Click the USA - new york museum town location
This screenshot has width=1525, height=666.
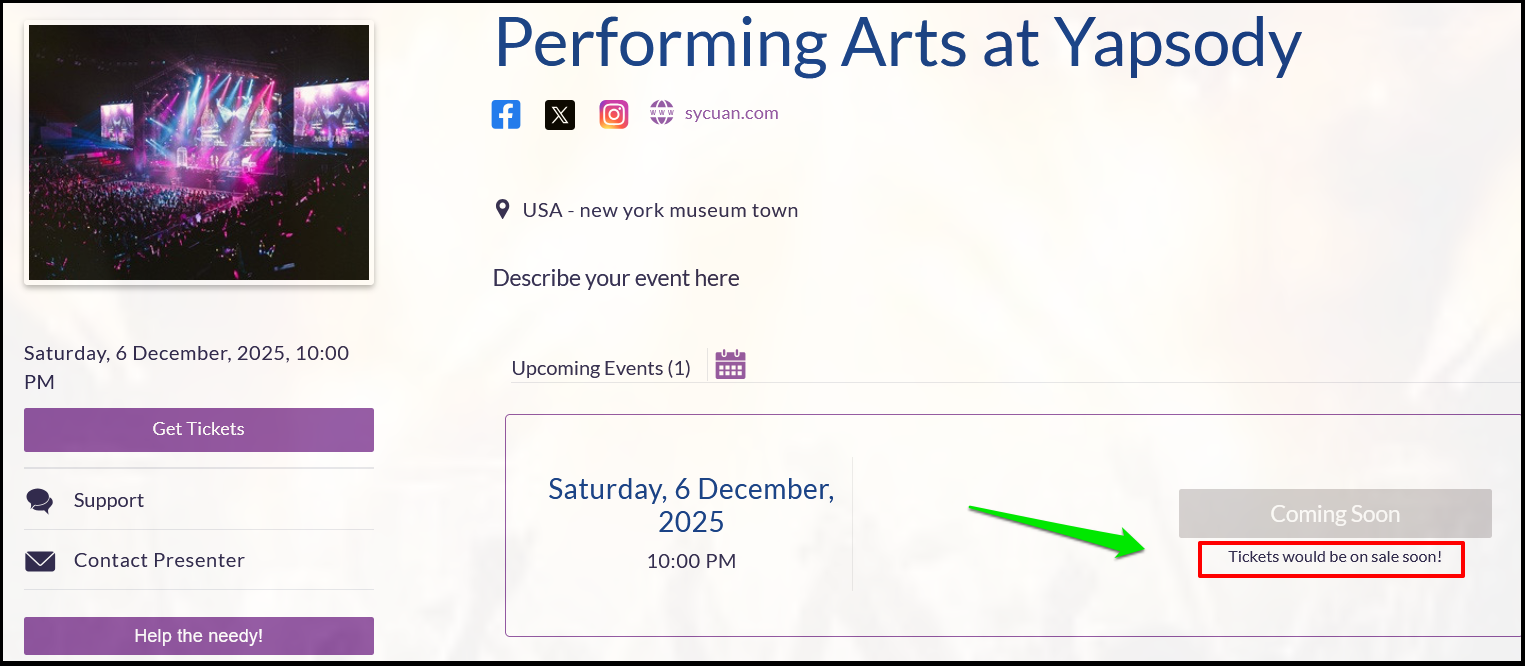[660, 210]
